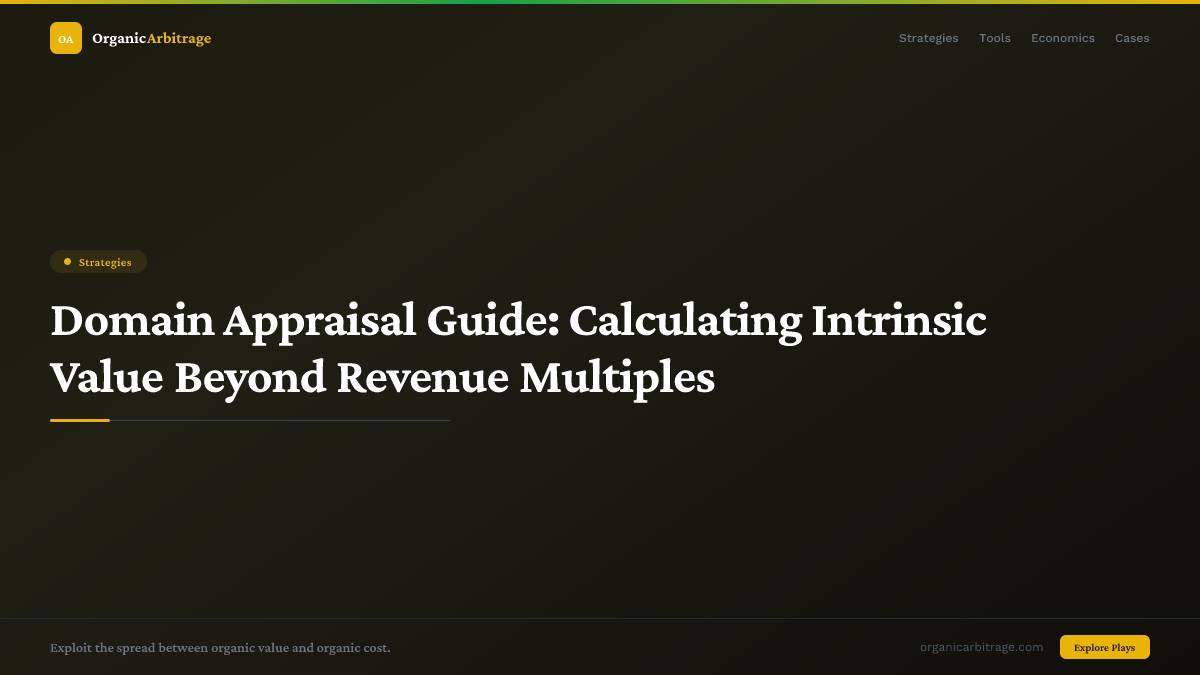Open the Strategies navigation menu
This screenshot has height=675, width=1200.
tap(928, 38)
